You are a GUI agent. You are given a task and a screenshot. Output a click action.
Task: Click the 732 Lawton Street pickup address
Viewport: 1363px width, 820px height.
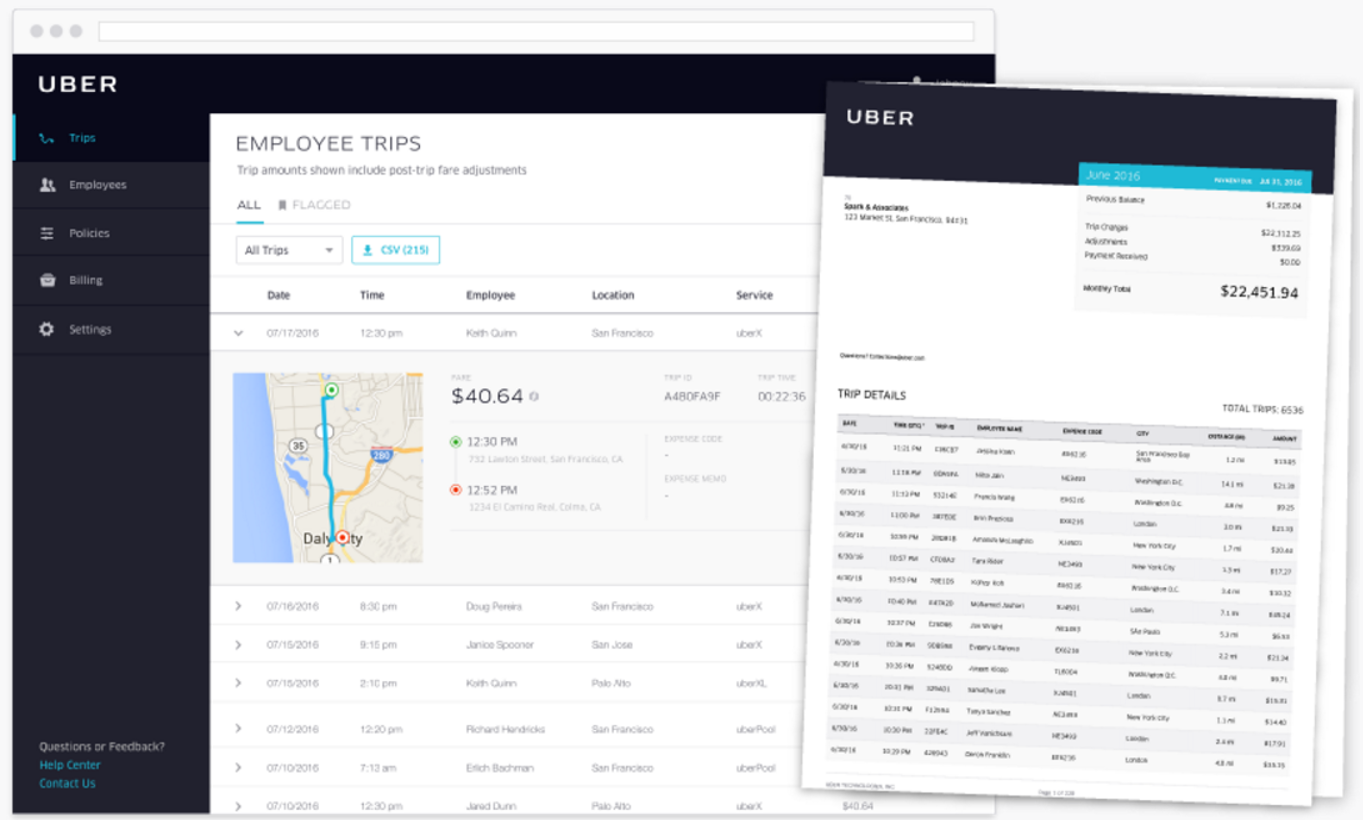click(546, 459)
